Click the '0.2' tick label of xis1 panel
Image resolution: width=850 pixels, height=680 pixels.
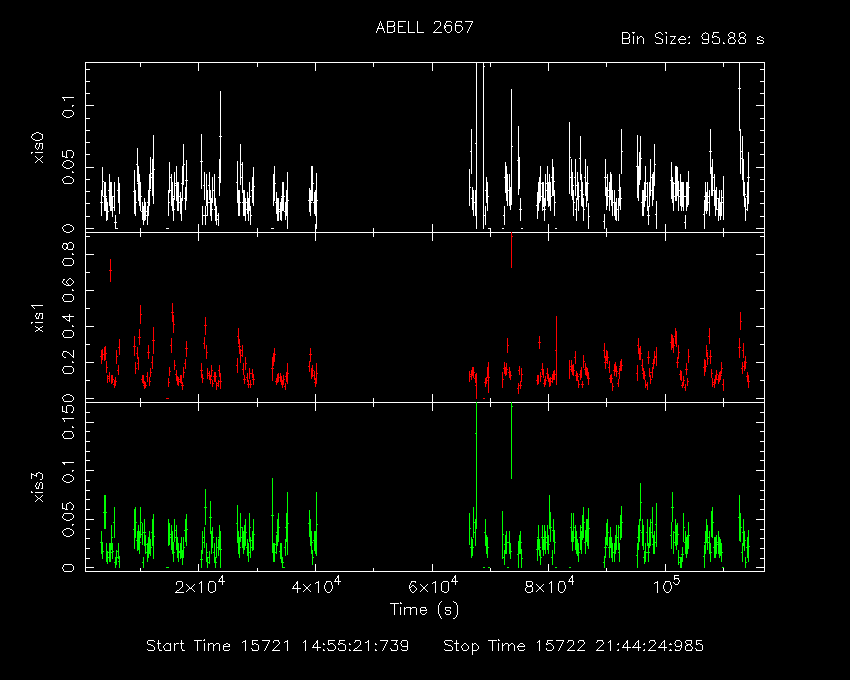click(68, 362)
